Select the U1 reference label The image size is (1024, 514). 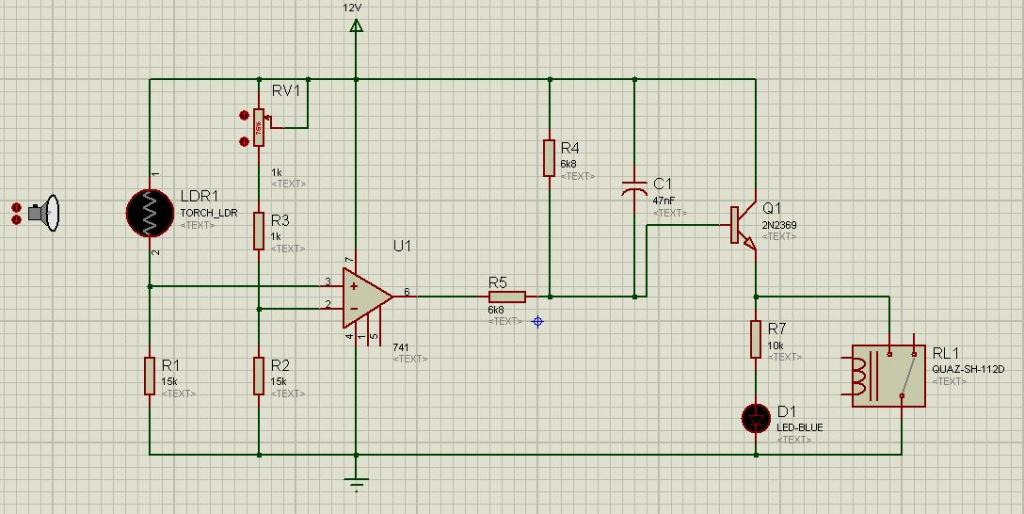[x=403, y=246]
